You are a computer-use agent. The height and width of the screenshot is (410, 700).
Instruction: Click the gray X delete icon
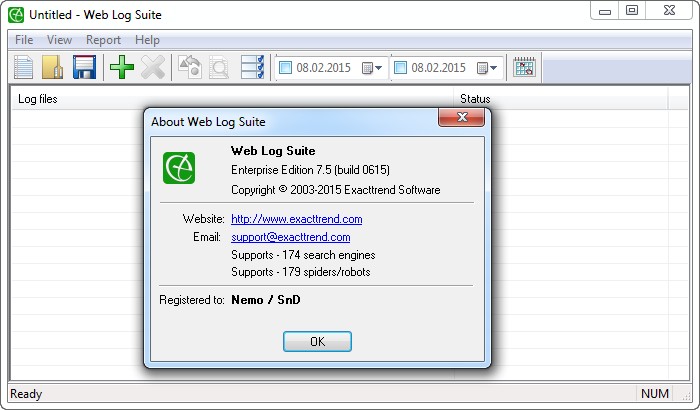[153, 67]
